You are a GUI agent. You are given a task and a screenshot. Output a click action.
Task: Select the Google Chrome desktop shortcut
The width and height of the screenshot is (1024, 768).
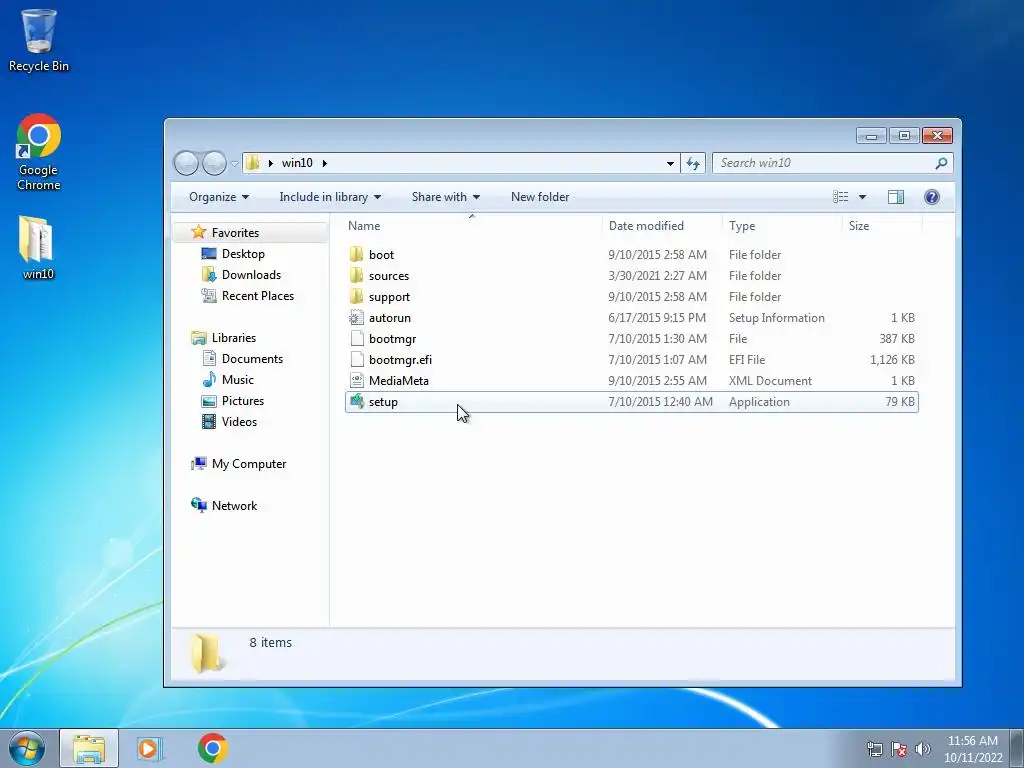click(x=39, y=152)
